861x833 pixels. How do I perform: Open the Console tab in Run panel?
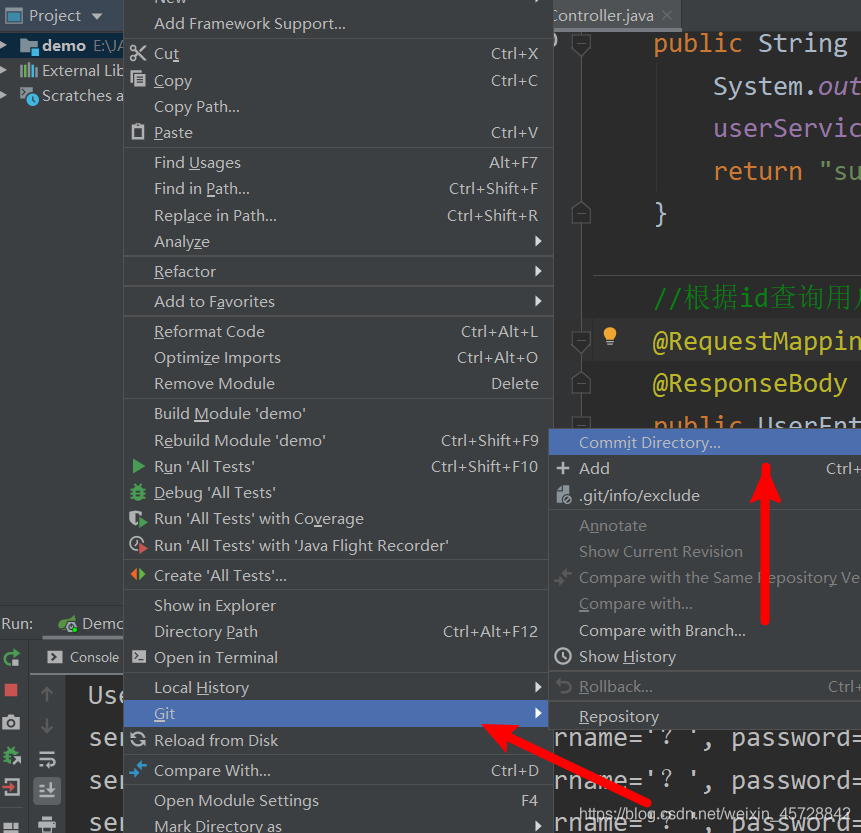[x=83, y=657]
